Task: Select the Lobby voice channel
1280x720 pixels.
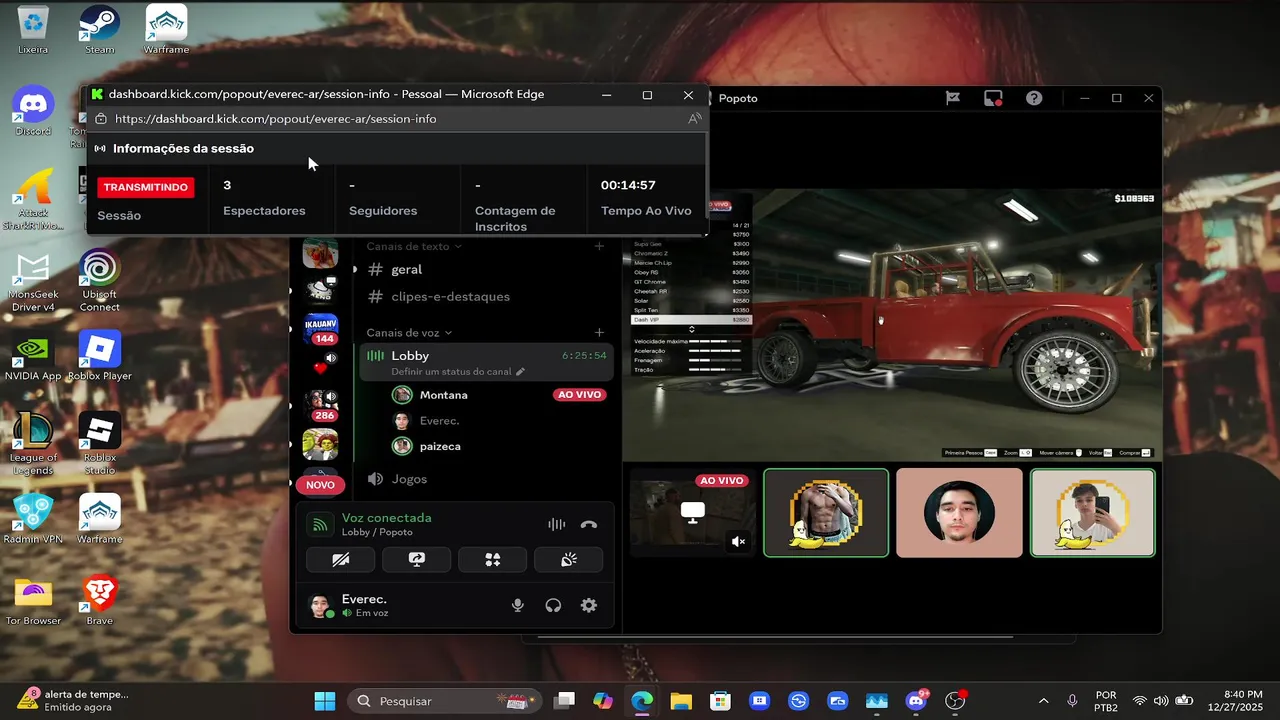Action: tap(486, 361)
